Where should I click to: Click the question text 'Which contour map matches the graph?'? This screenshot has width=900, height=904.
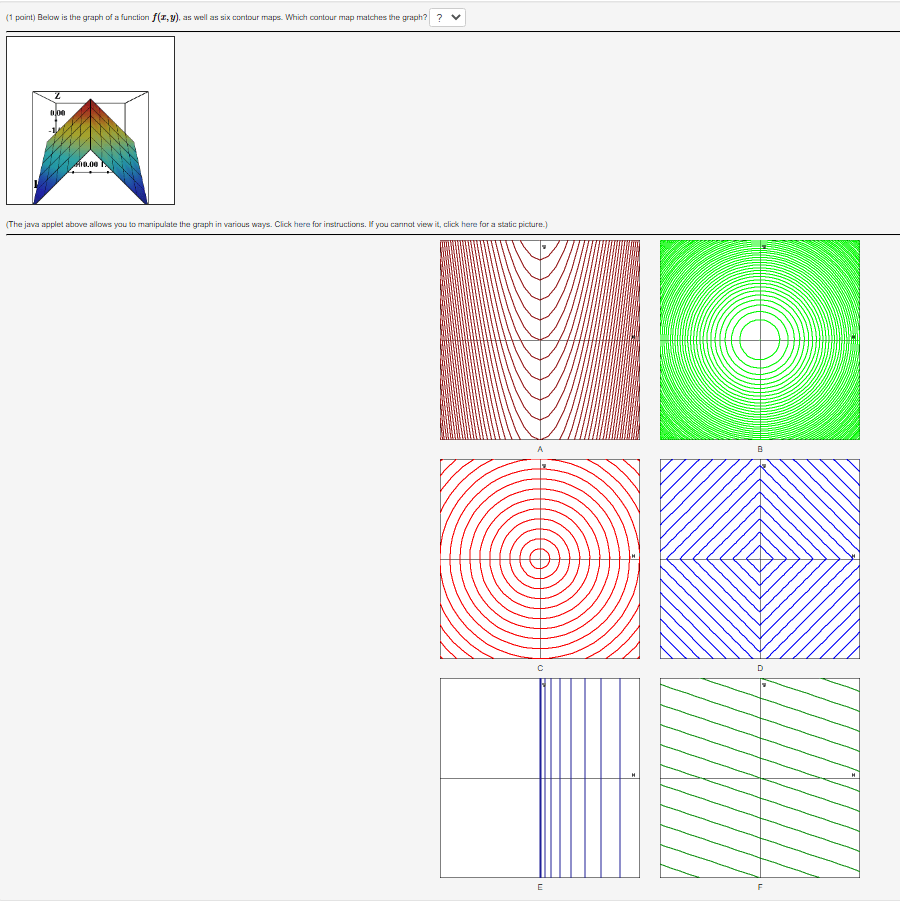(x=356, y=17)
